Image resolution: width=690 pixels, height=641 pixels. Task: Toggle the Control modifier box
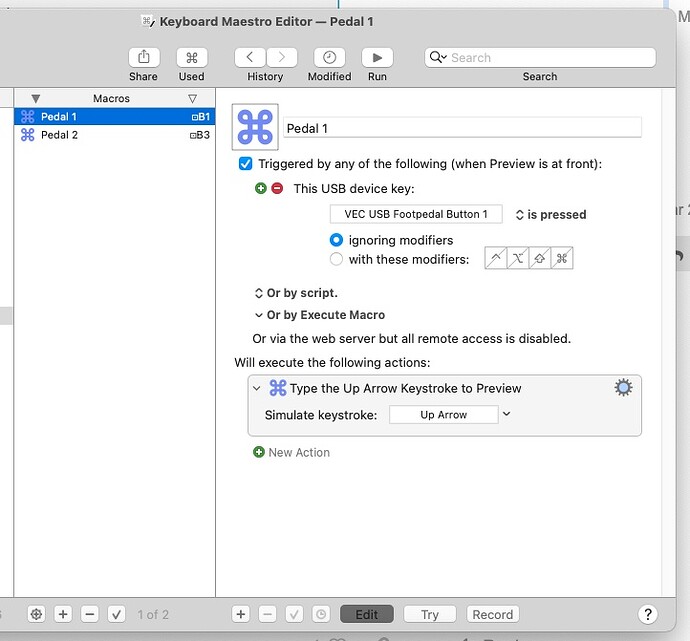[495, 258]
